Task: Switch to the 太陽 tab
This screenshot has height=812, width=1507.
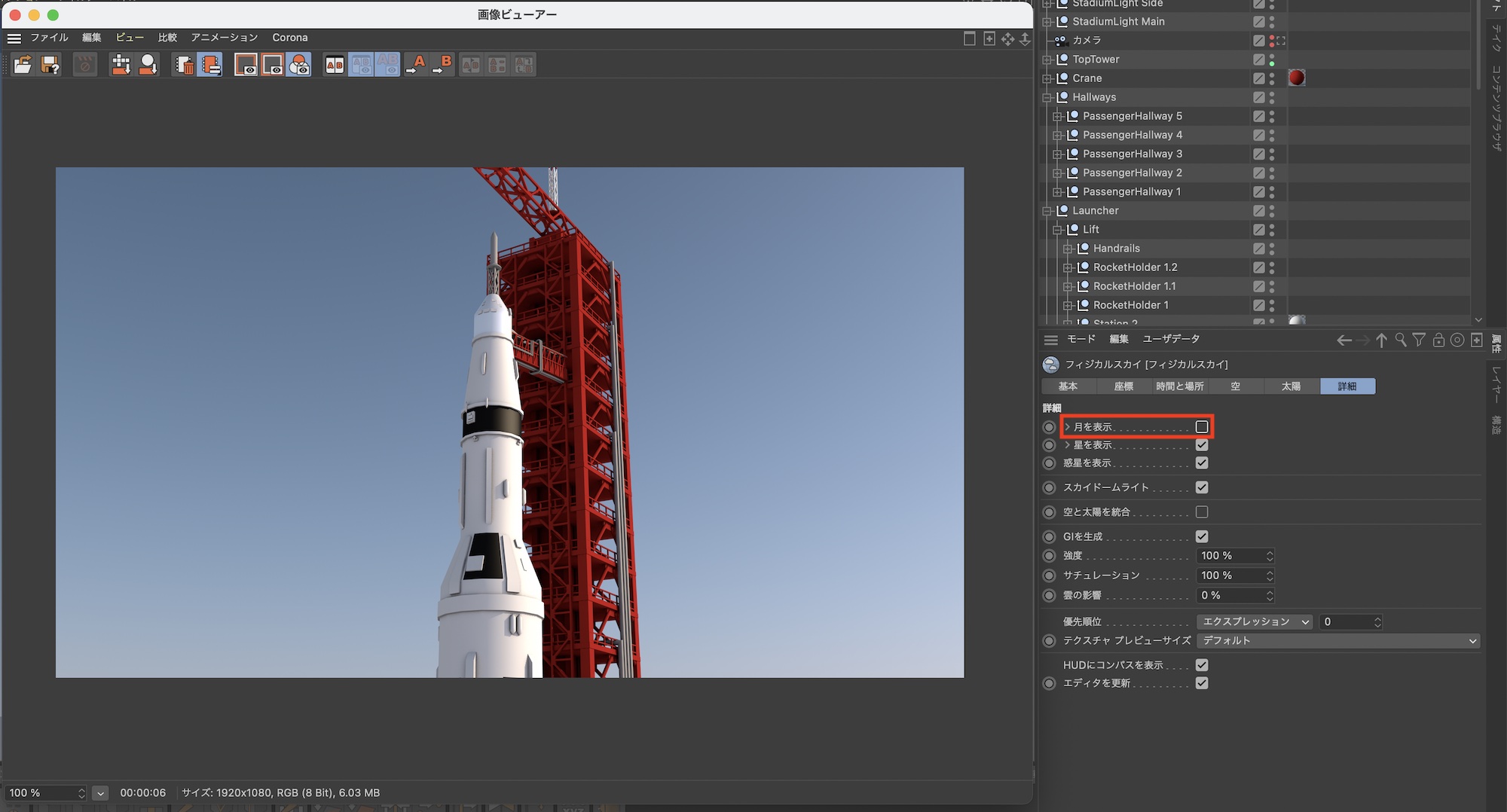Action: coord(1291,386)
